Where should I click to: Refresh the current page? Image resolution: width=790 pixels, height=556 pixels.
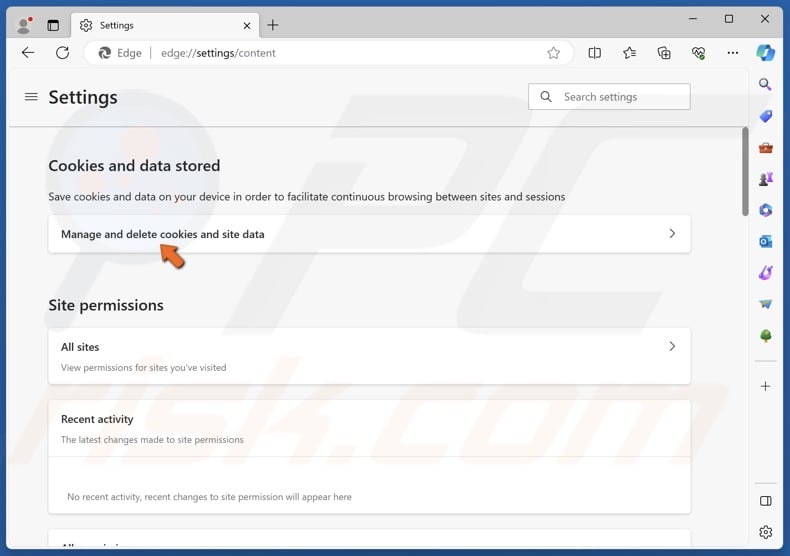click(62, 53)
